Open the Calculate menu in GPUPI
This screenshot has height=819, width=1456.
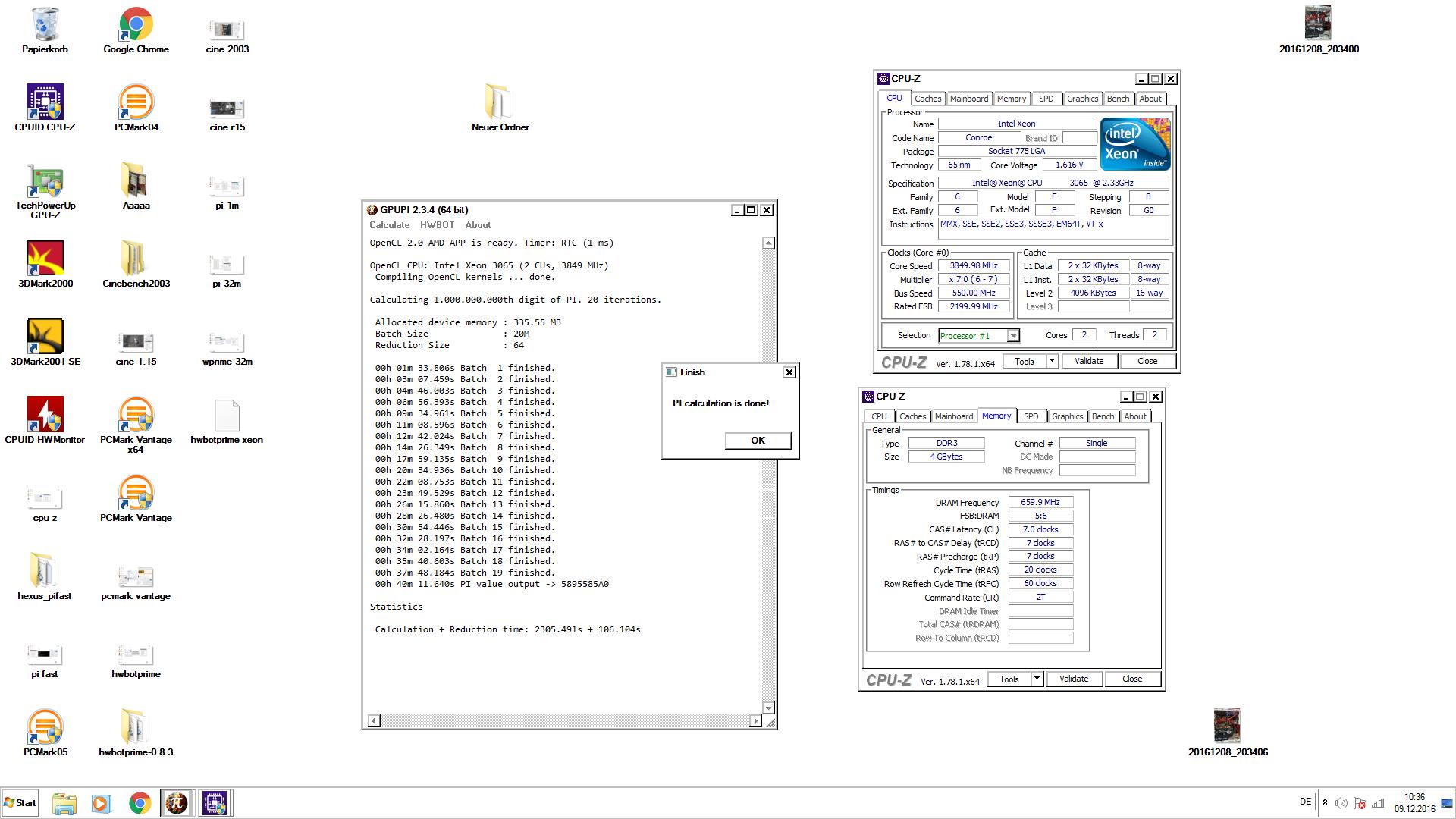pos(389,225)
